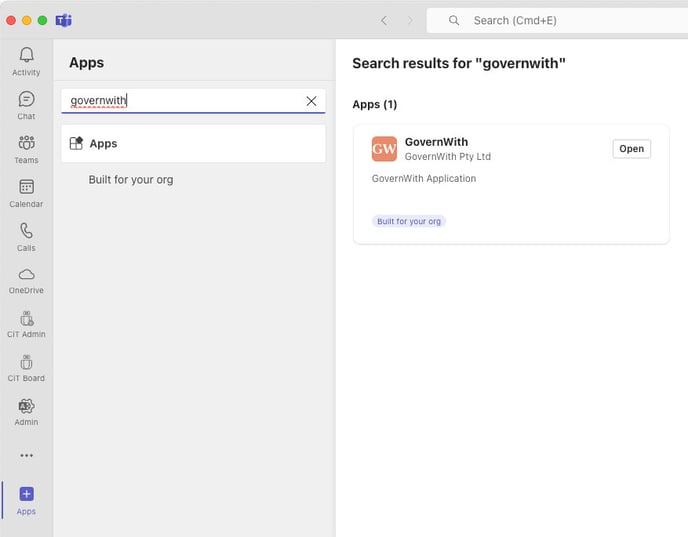This screenshot has height=537, width=688.
Task: Go to Chat in sidebar
Action: tap(26, 105)
